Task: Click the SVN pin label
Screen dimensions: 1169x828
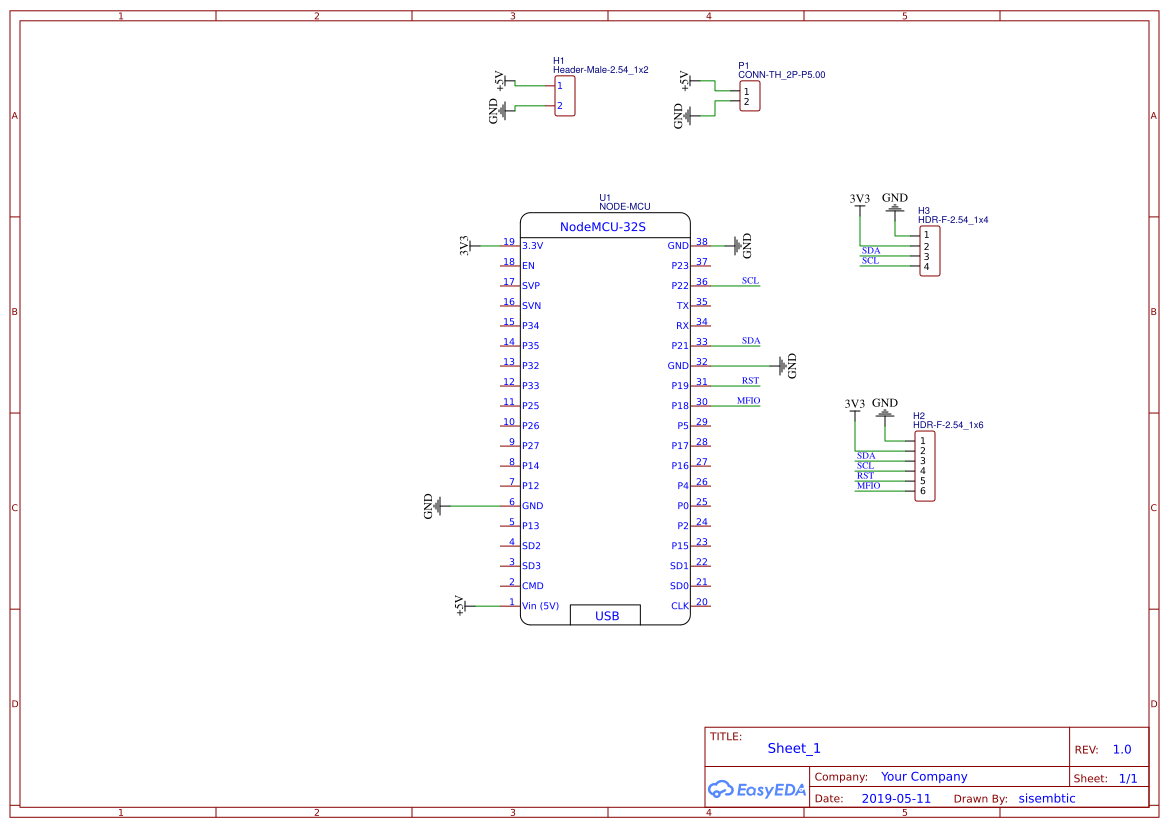Action: click(532, 306)
